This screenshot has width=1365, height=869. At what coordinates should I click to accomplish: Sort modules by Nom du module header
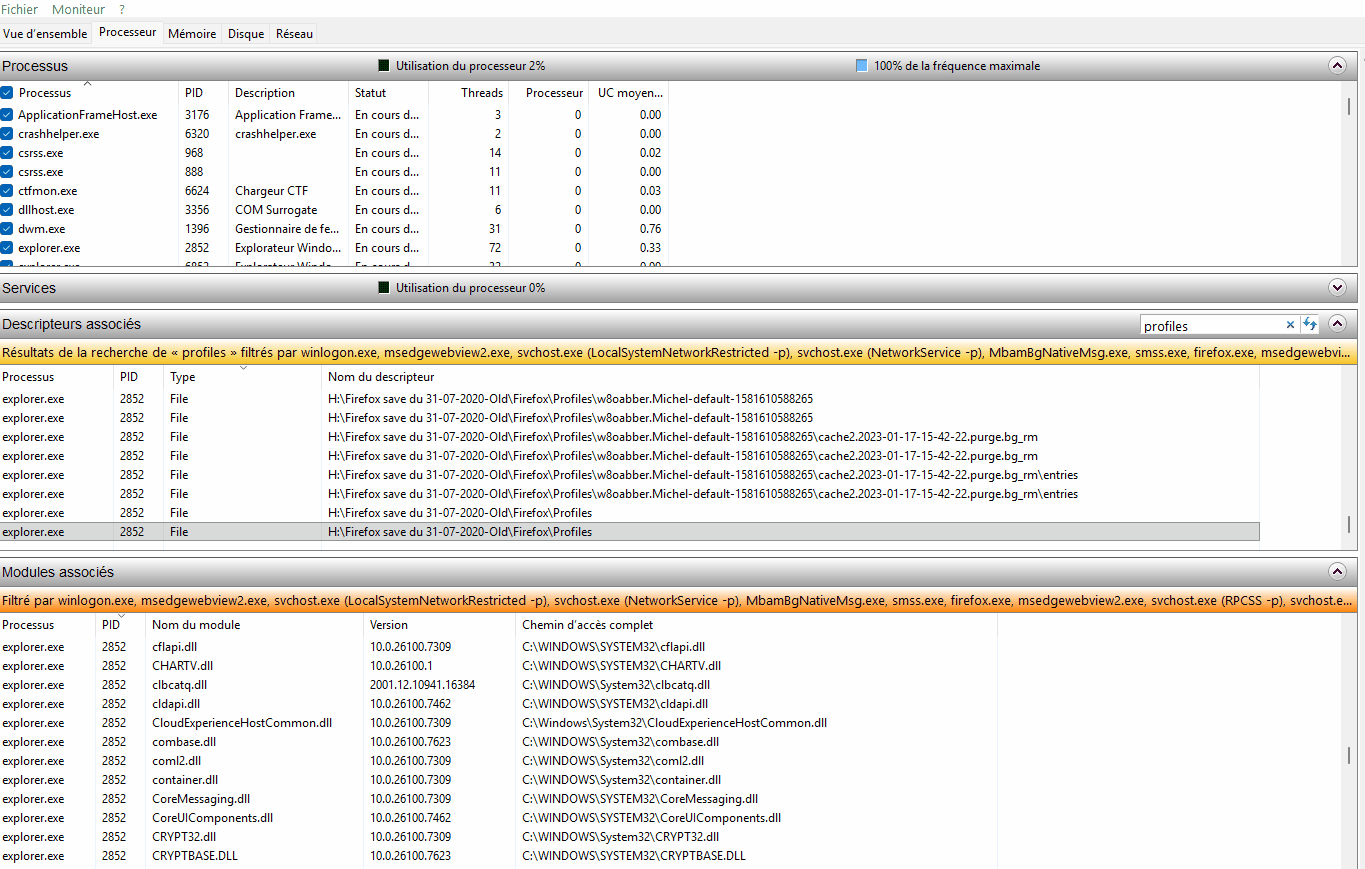pos(254,624)
